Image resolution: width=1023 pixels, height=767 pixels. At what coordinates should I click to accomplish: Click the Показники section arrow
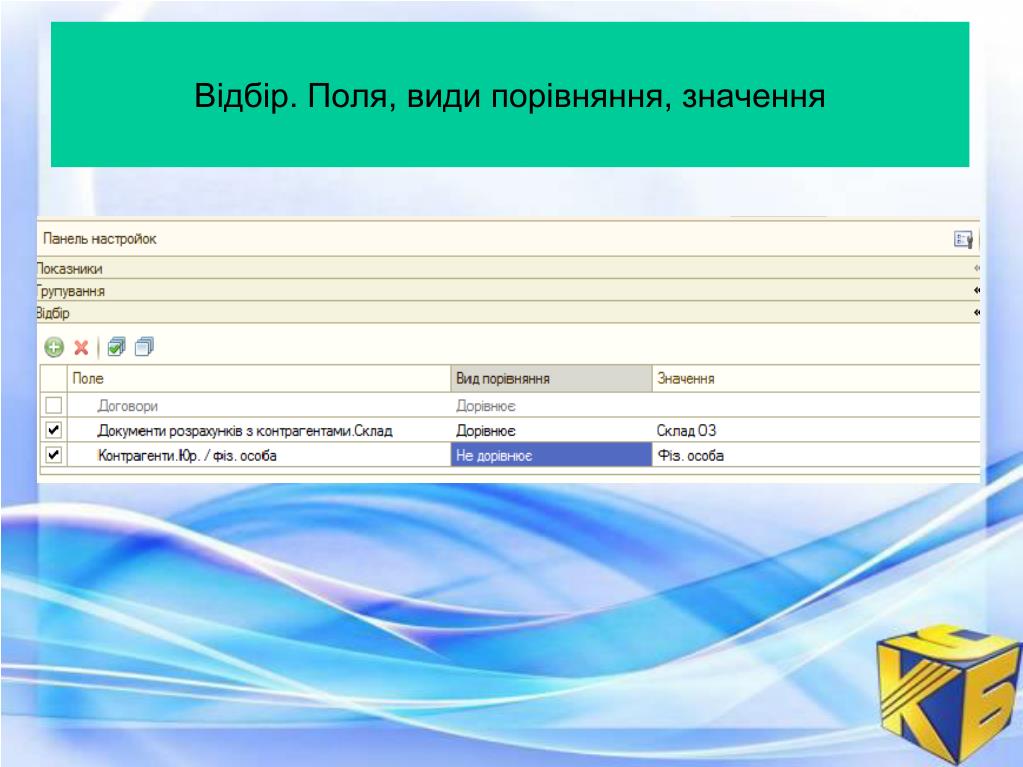point(977,268)
